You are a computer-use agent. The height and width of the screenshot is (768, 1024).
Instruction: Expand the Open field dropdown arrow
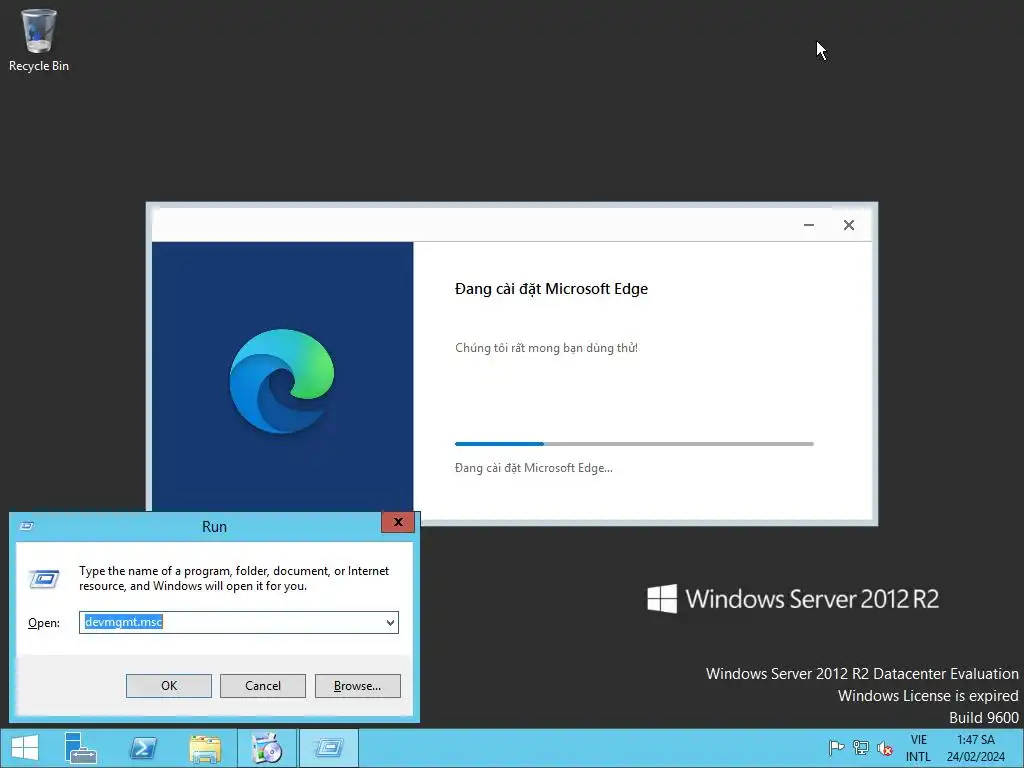pos(390,622)
